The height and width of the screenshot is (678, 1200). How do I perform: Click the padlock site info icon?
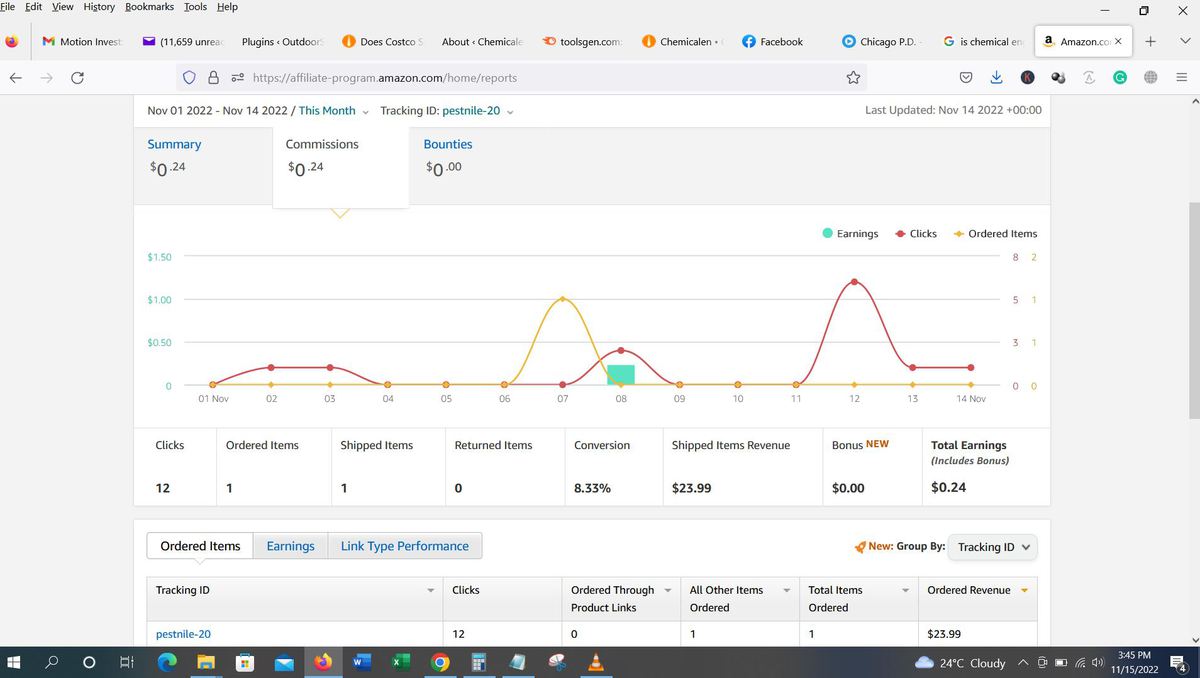click(x=212, y=77)
